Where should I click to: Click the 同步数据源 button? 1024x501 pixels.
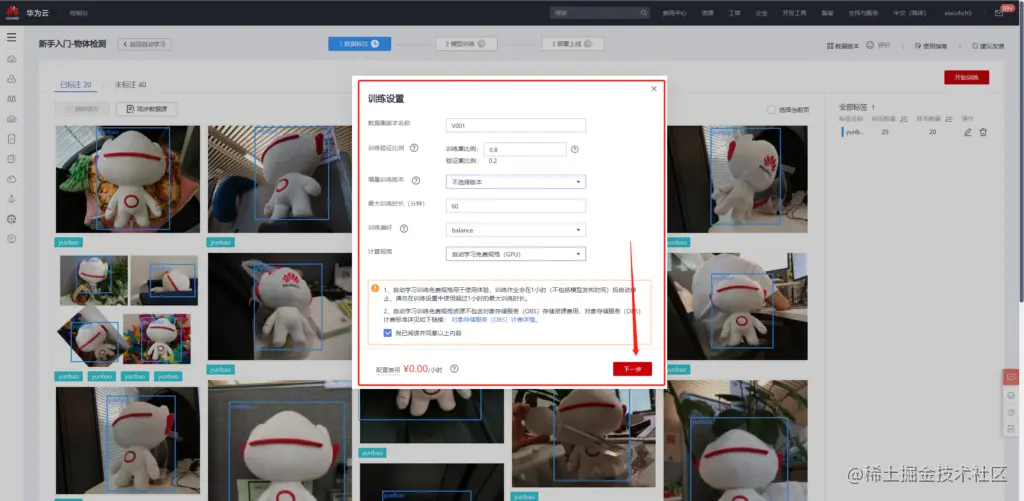[x=147, y=109]
